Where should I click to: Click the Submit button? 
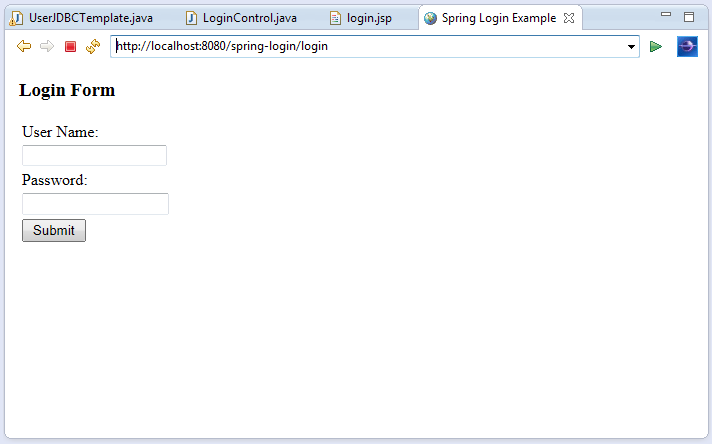pyautogui.click(x=54, y=230)
